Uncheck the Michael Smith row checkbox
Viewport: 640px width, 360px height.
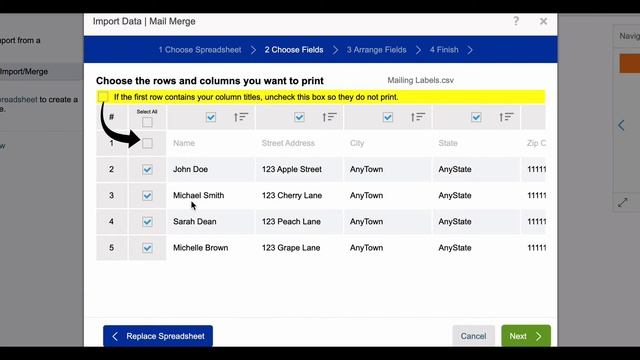pos(147,196)
